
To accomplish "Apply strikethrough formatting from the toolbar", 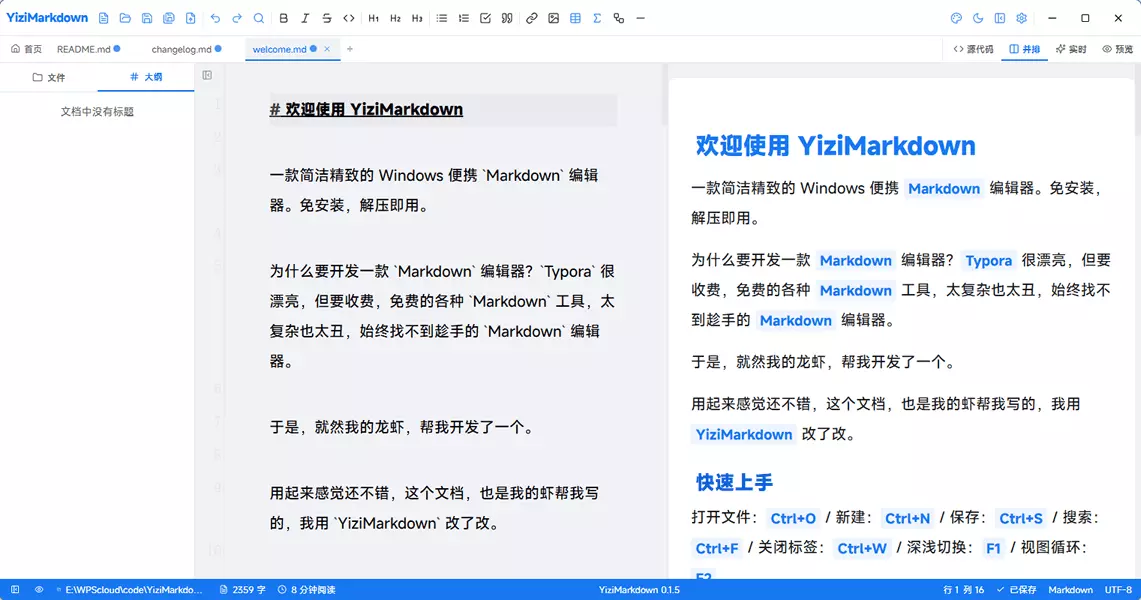I will 327,18.
